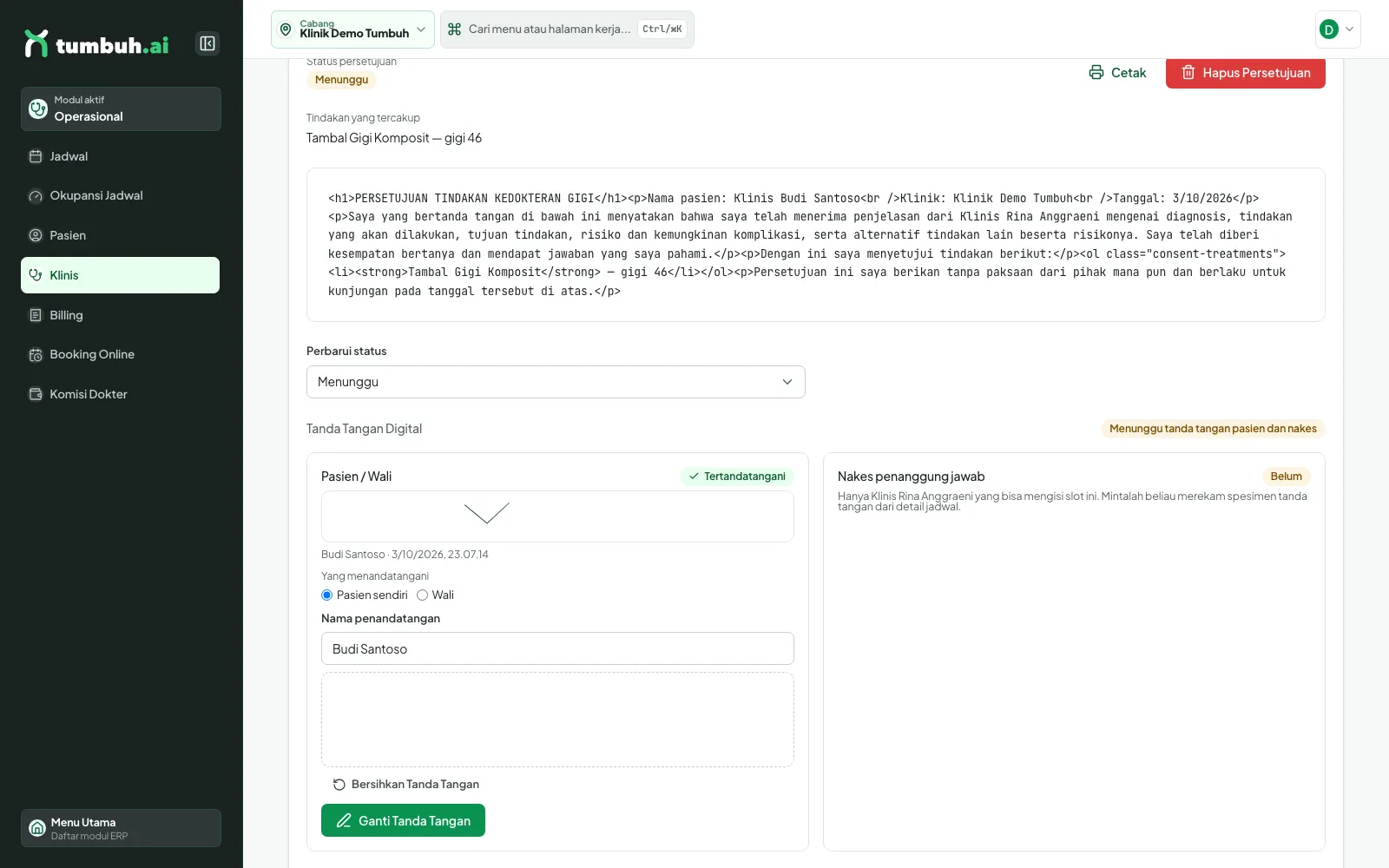Screen dimensions: 1389x868
Task: Select Pasien sendiri radio option
Action: [327, 595]
